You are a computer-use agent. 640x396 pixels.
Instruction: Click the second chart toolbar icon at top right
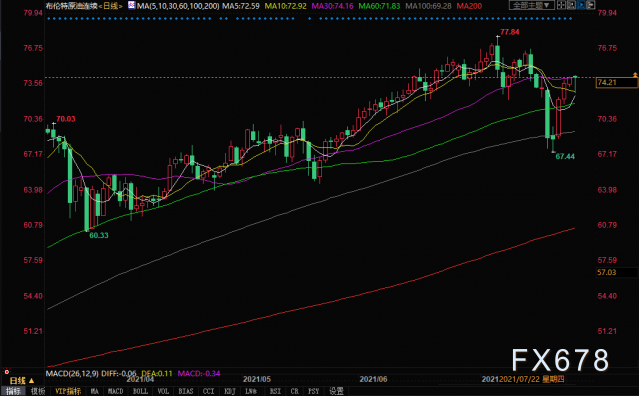[571, 5]
